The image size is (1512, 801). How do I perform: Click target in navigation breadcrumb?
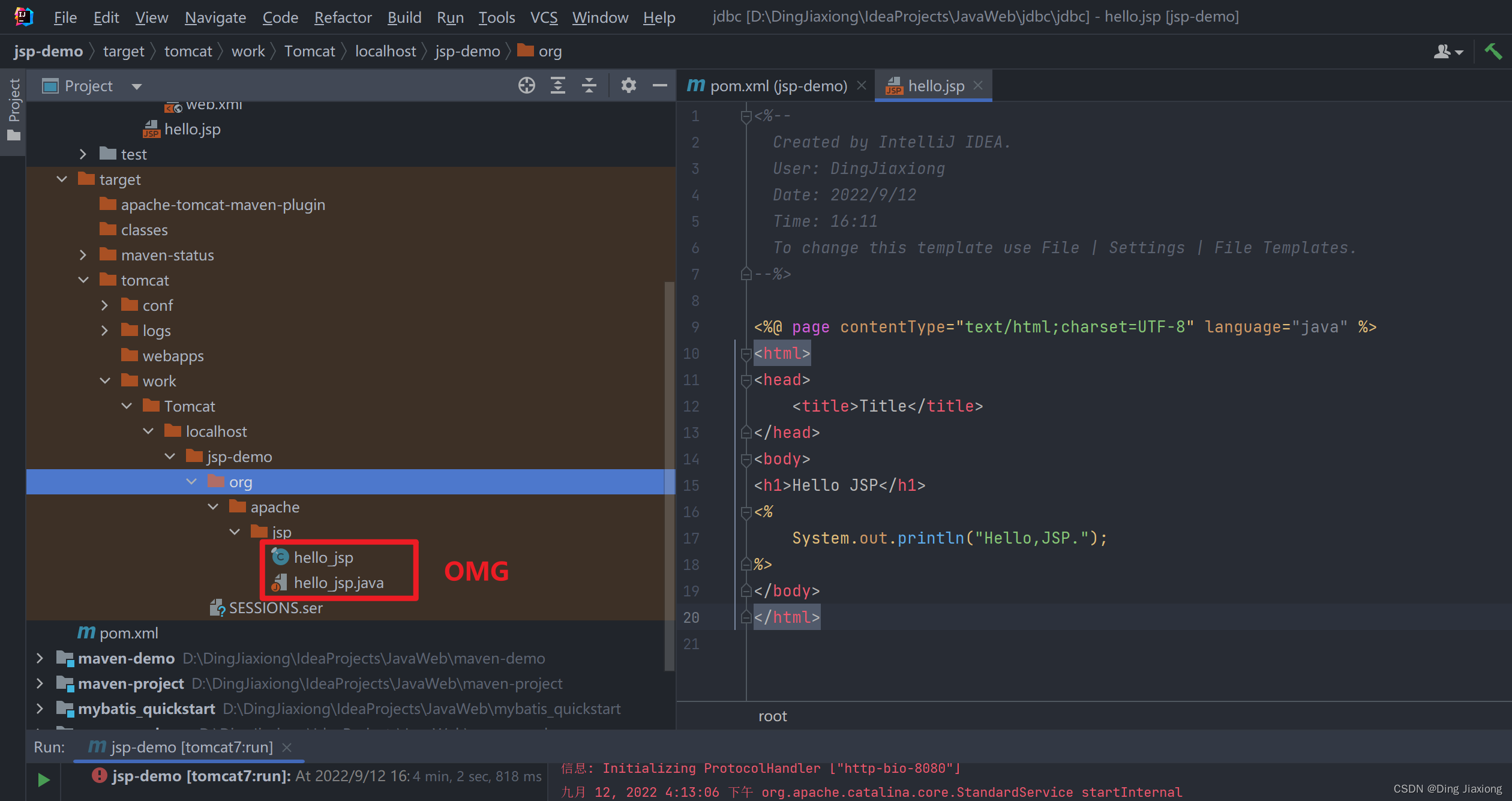click(x=124, y=52)
